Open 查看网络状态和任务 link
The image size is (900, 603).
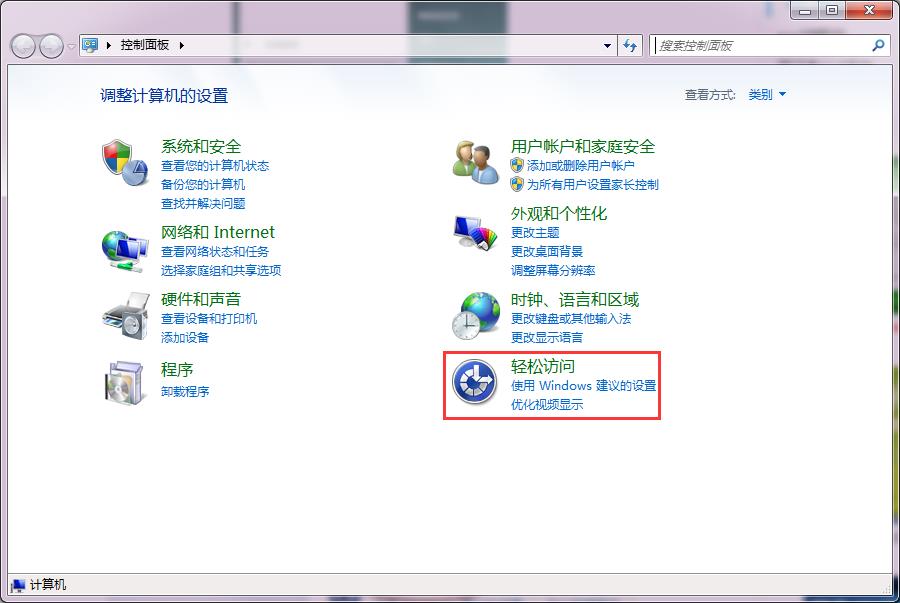point(215,252)
